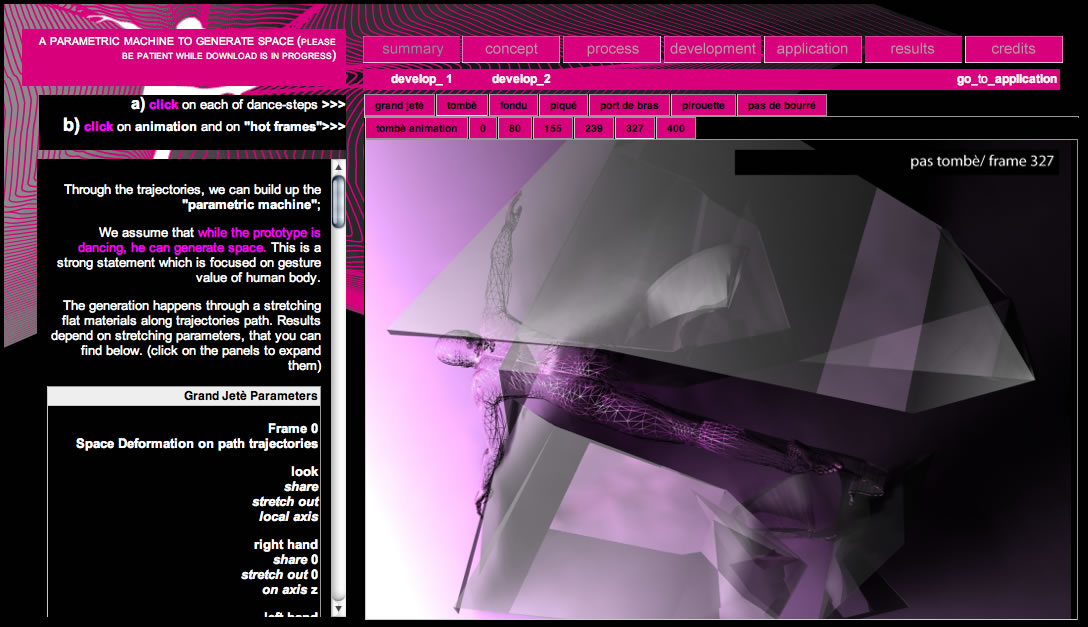The image size is (1088, 627).
Task: Select the develop_2 sub-page link
Action: (521, 79)
